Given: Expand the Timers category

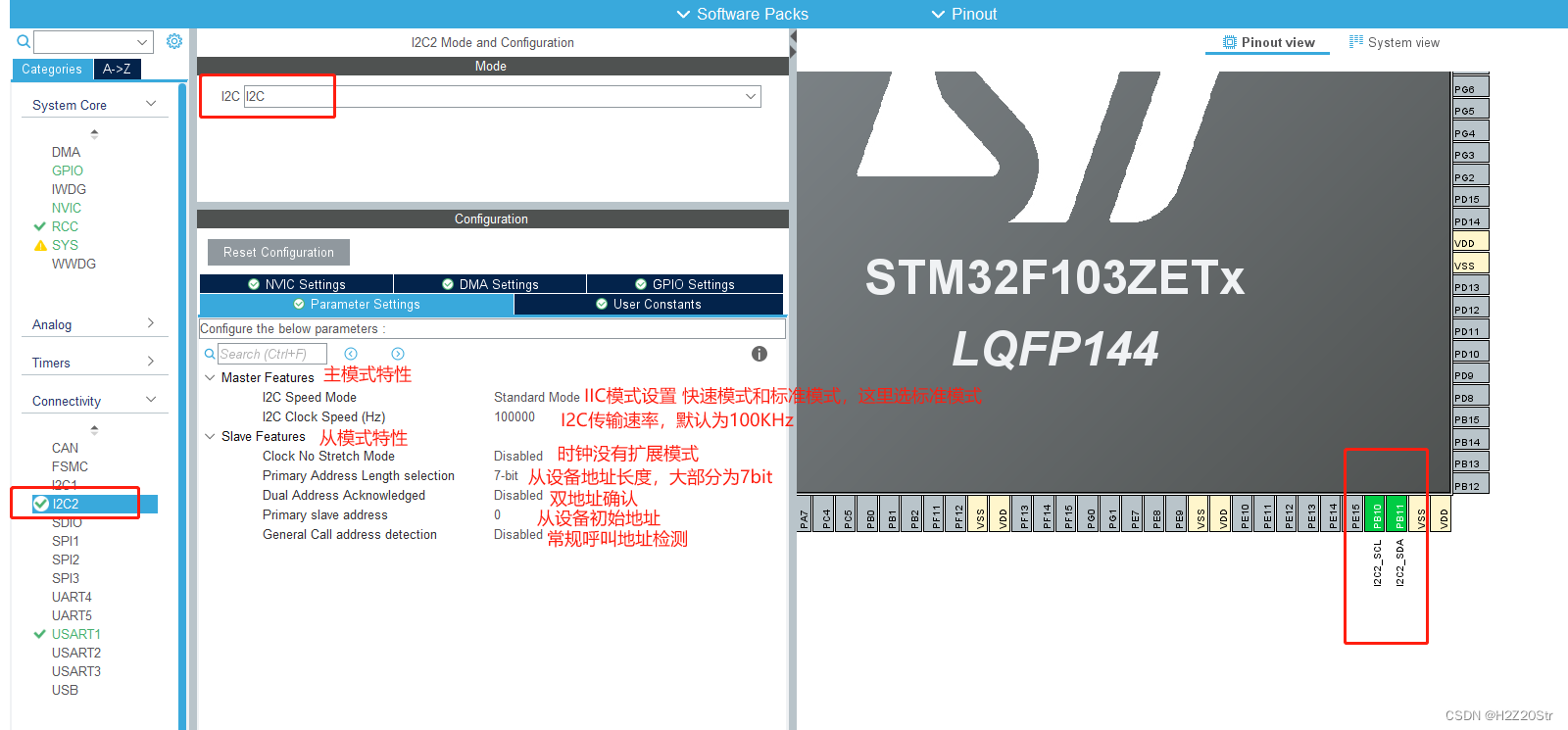Looking at the screenshot, I should (x=151, y=362).
